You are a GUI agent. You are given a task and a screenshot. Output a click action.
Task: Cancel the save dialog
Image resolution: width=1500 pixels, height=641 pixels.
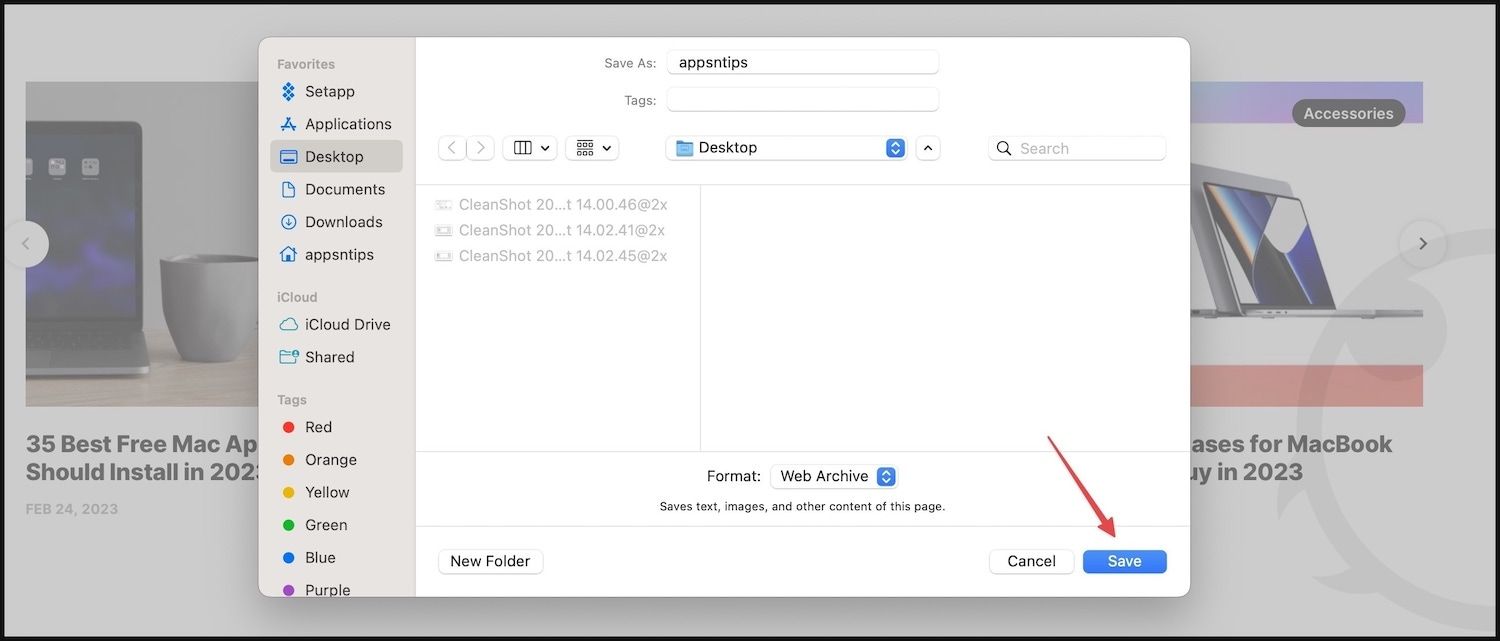[x=1031, y=561]
